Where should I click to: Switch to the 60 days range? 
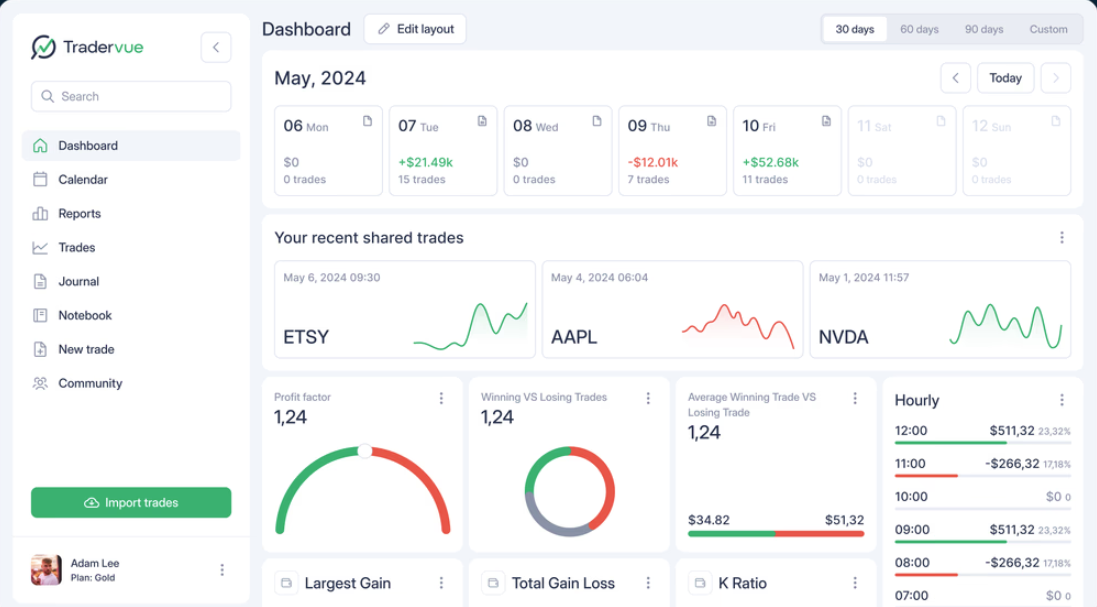point(919,29)
